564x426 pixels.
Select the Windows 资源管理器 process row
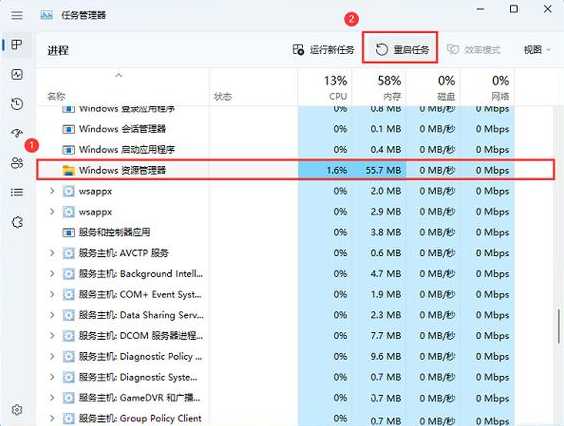(295, 170)
